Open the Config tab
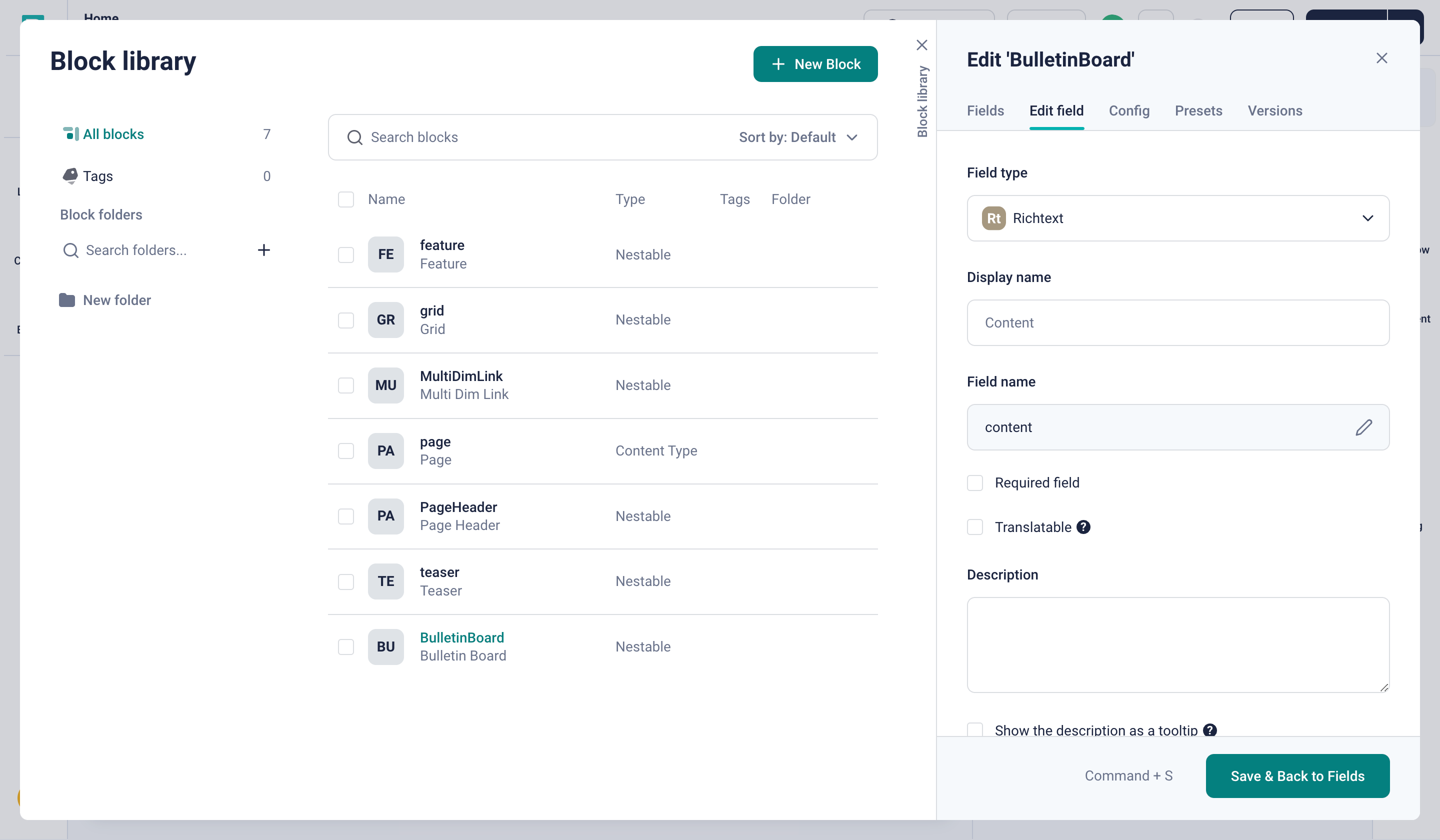Viewport: 1440px width, 840px height. point(1129,111)
